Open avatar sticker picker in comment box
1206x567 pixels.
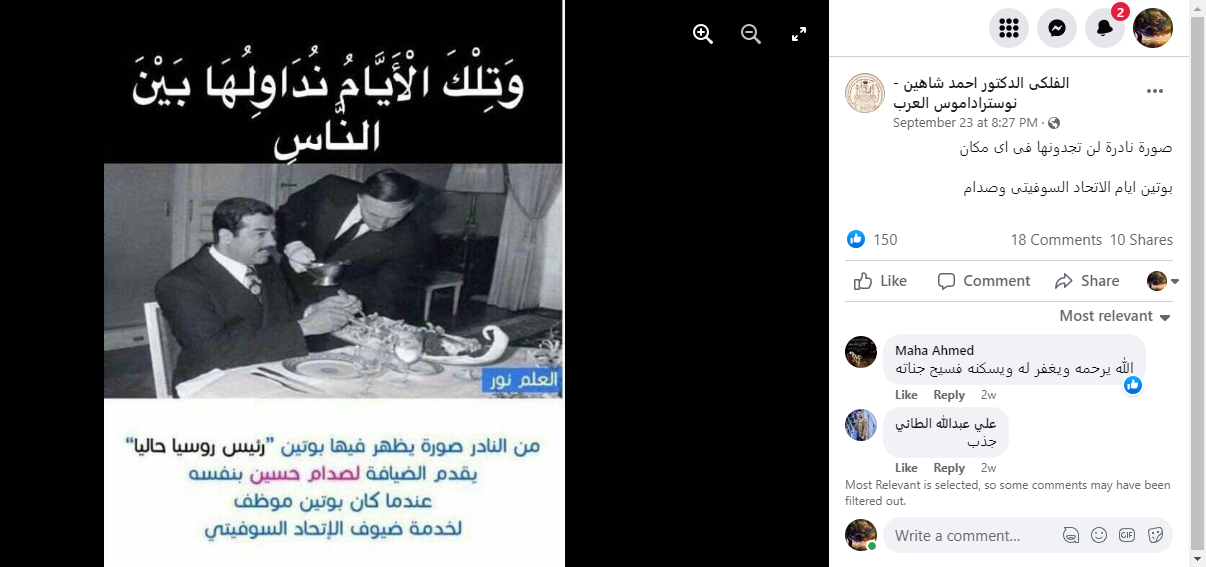click(x=1071, y=535)
